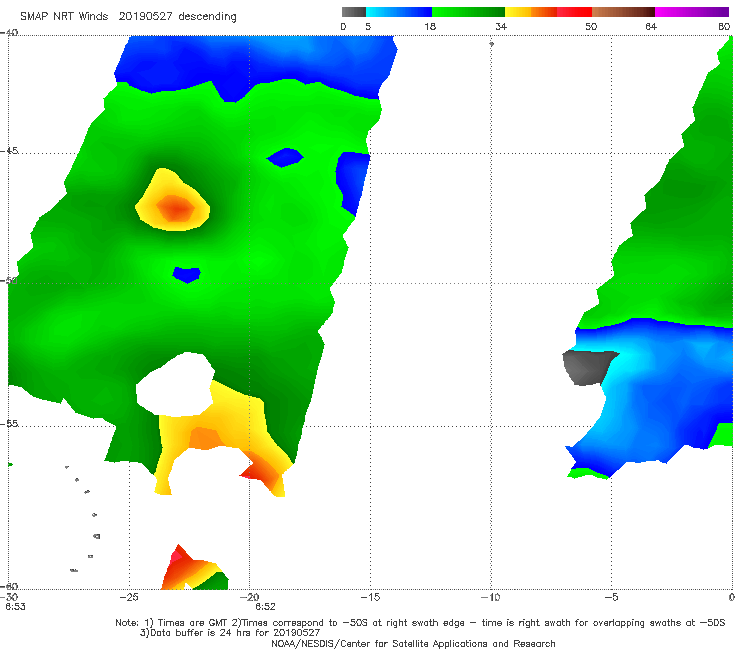
Task: Click the '64' label under the color bar
Action: point(651,26)
